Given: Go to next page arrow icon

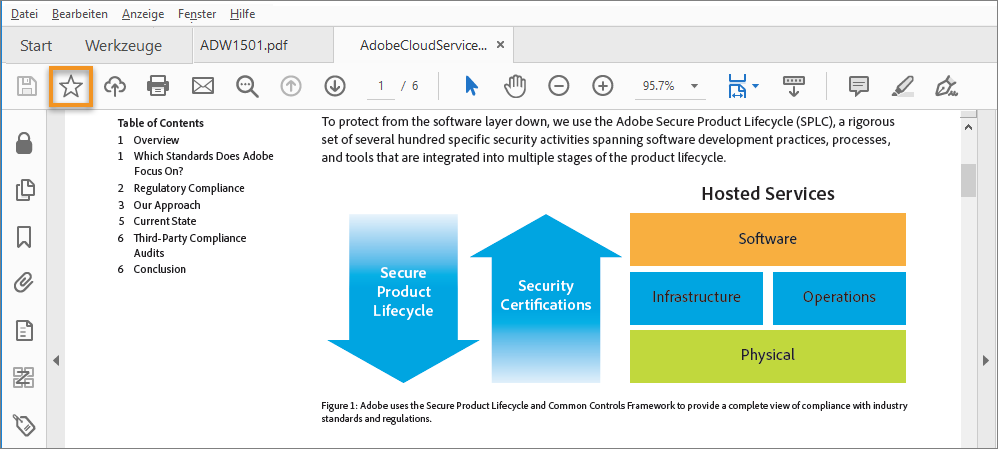Looking at the screenshot, I should point(334,86).
